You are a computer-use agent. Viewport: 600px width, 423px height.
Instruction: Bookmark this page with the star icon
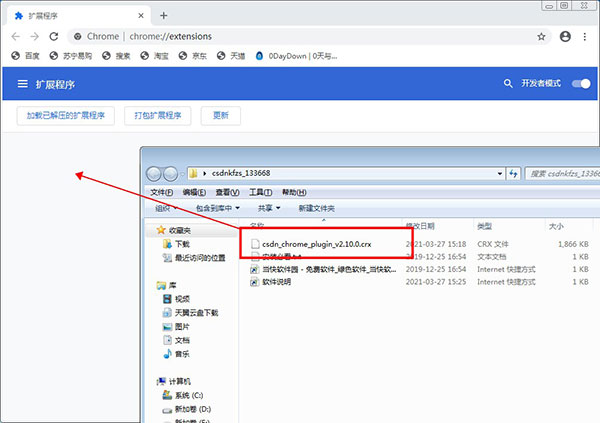tap(541, 37)
